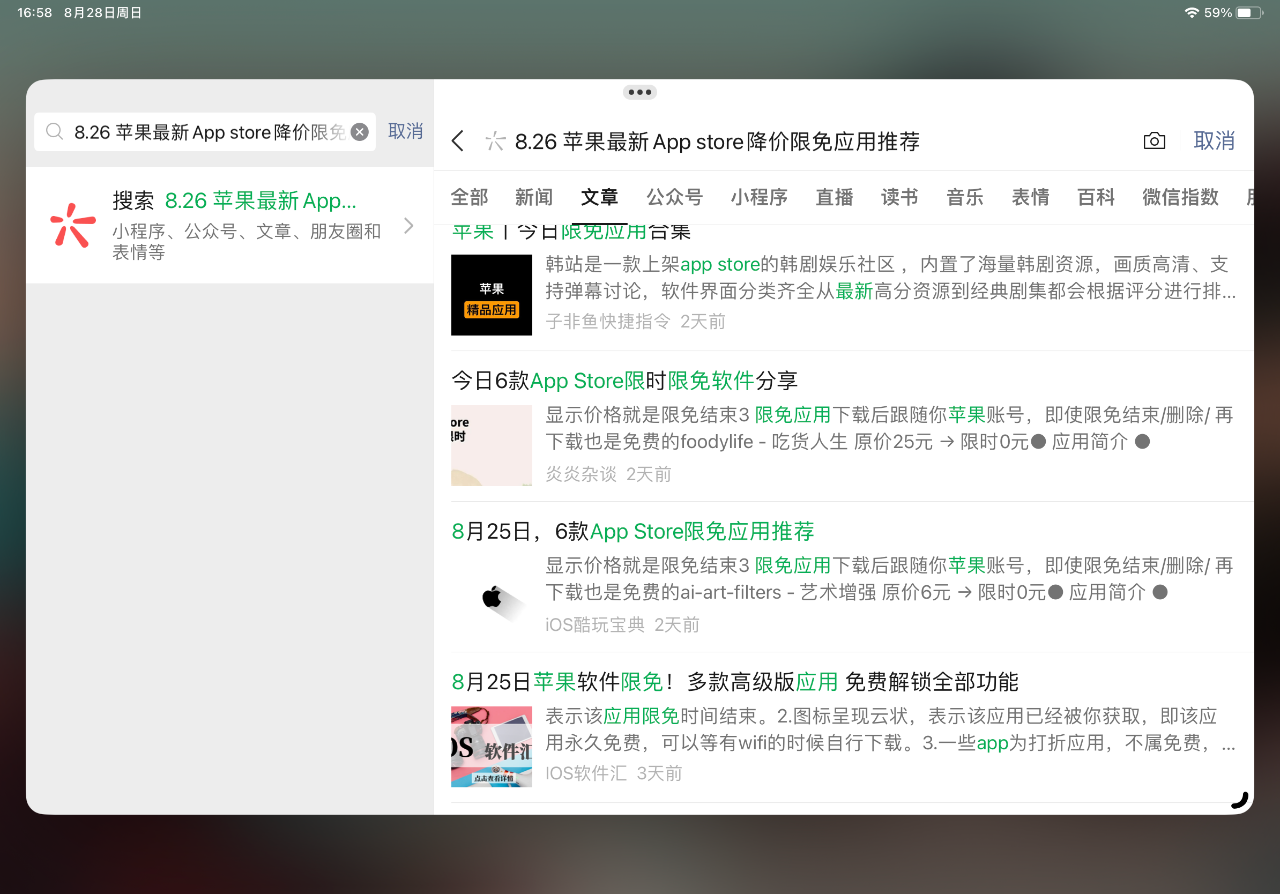This screenshot has width=1280, height=894.
Task: Tap the battery status icon
Action: pos(1250,13)
